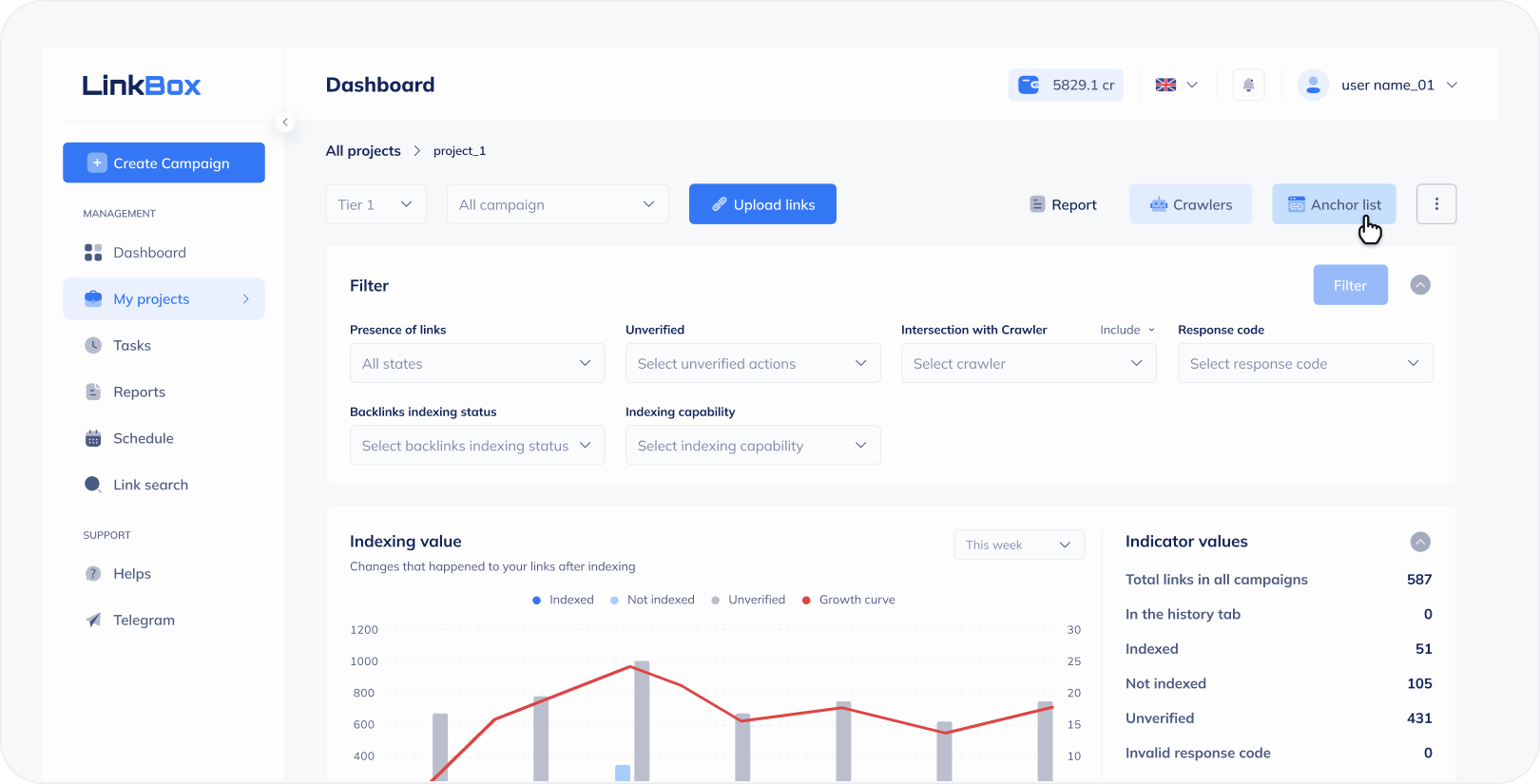Click Invalid response code row

tap(1279, 753)
